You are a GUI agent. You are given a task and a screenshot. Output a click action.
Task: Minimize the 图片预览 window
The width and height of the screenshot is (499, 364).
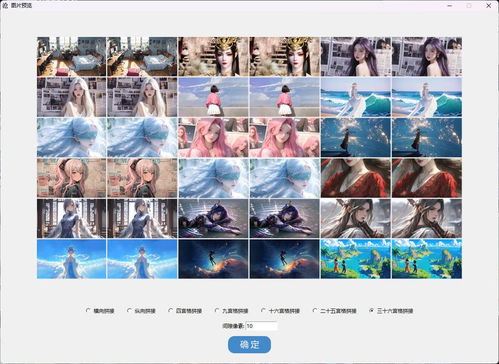click(x=450, y=6)
